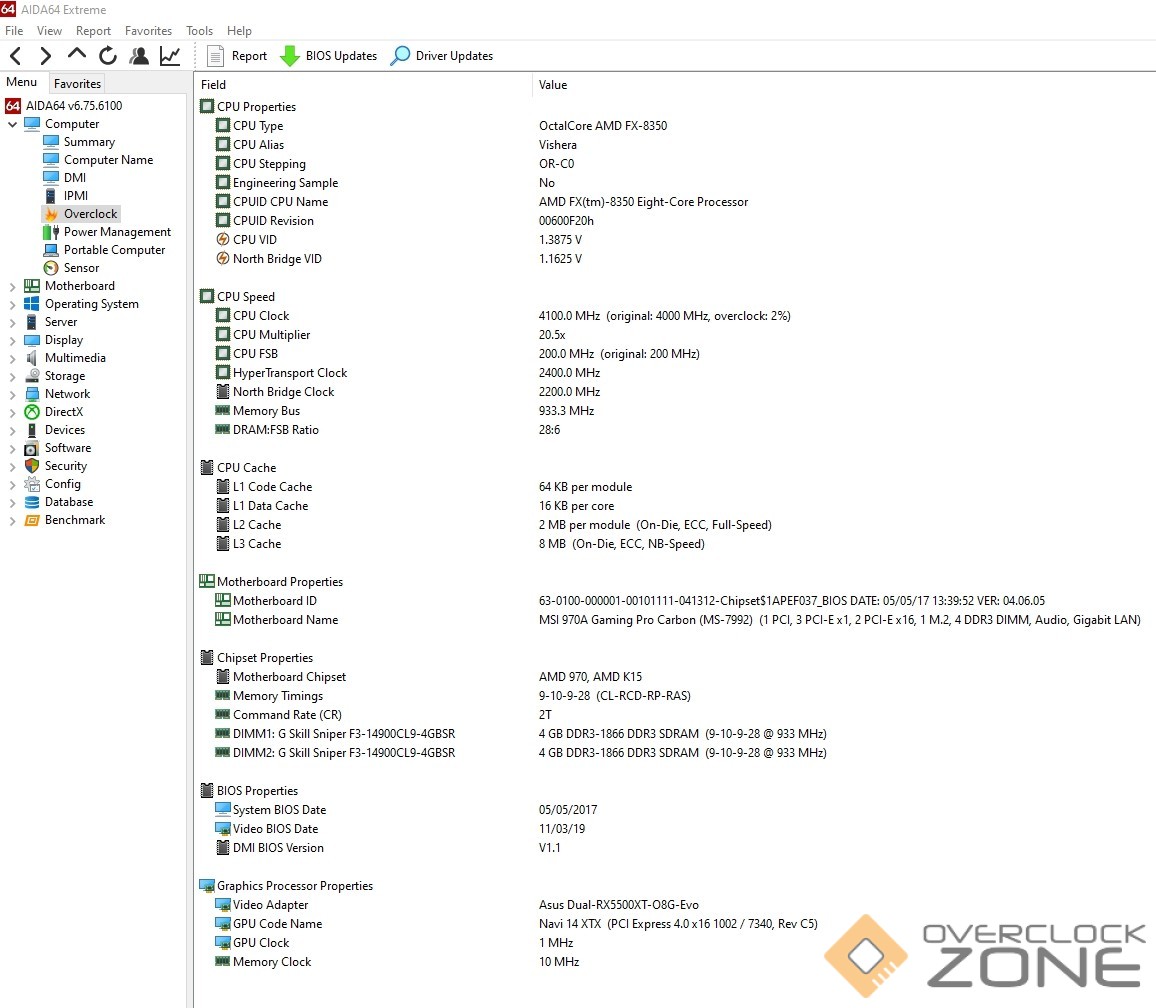Click the Motherboard icon in tree
1156x1008 pixels.
[32, 285]
